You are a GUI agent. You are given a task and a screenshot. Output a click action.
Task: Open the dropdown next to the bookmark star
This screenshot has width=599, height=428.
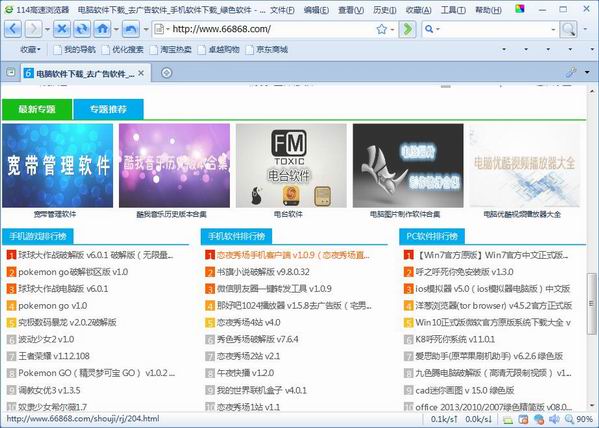coord(392,29)
